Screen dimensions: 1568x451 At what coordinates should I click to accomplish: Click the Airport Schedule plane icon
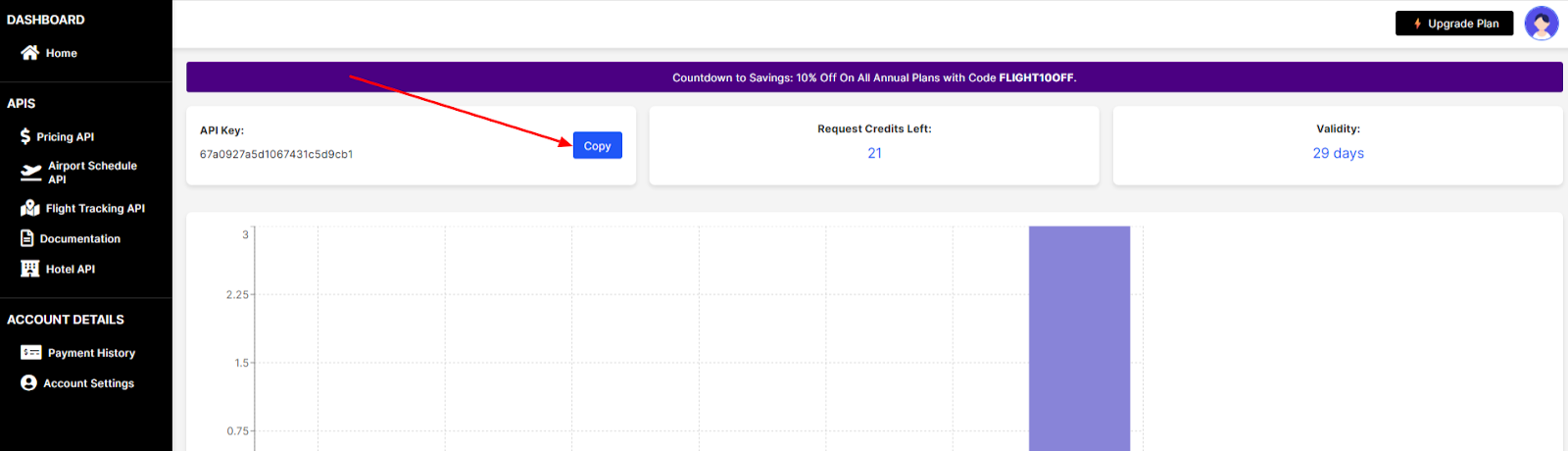click(x=31, y=173)
